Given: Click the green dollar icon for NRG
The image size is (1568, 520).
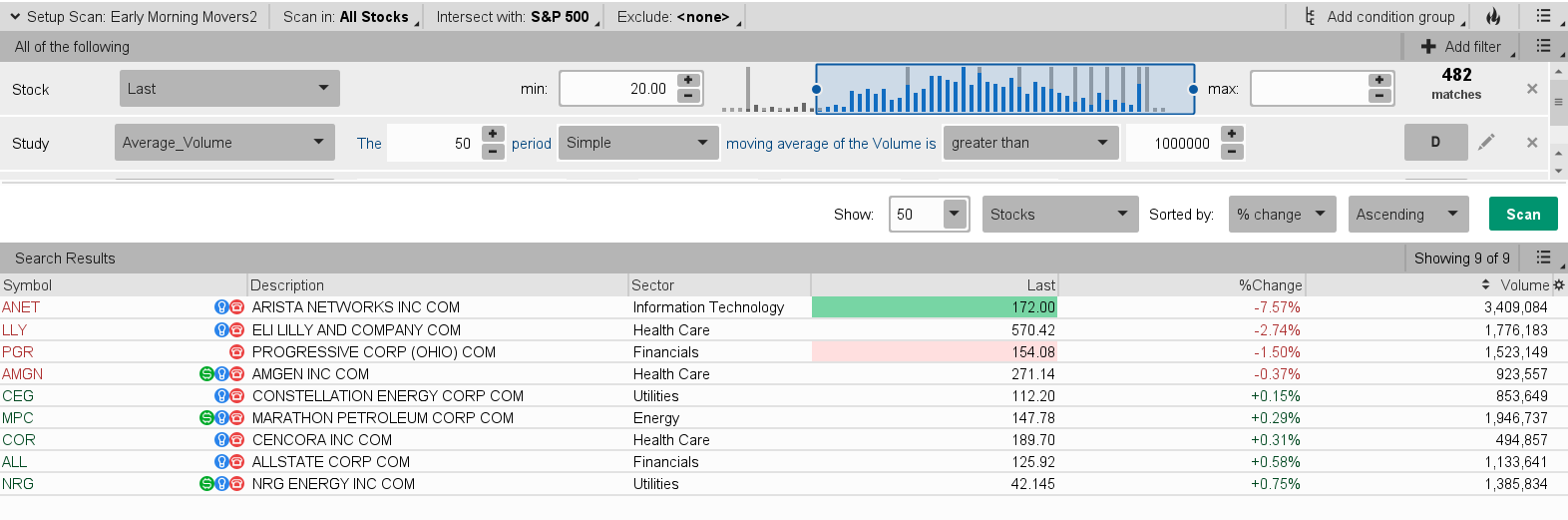Looking at the screenshot, I should [206, 484].
